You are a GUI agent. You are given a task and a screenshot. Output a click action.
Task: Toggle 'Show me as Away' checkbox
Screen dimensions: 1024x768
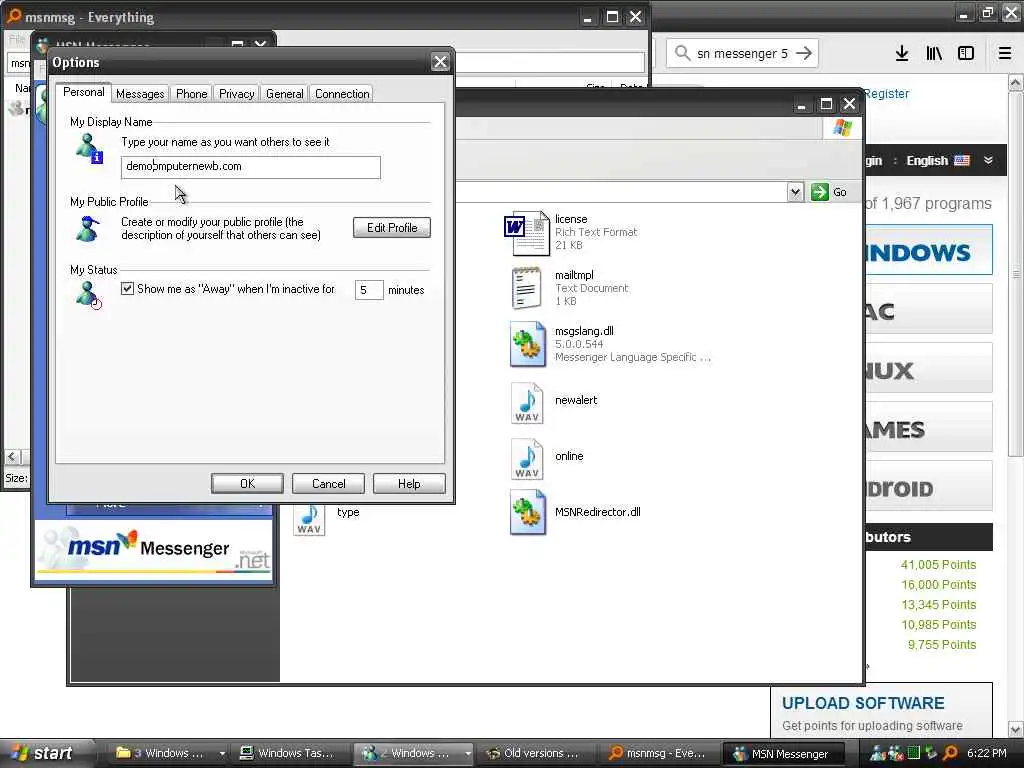[x=127, y=289]
